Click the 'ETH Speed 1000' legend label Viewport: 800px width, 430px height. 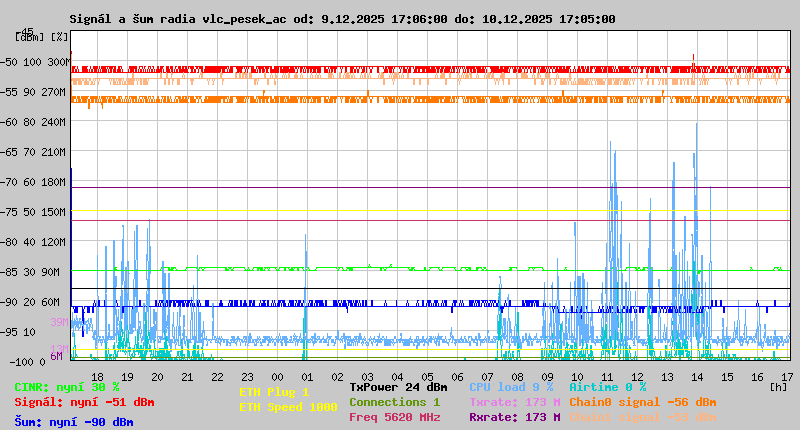[288, 407]
